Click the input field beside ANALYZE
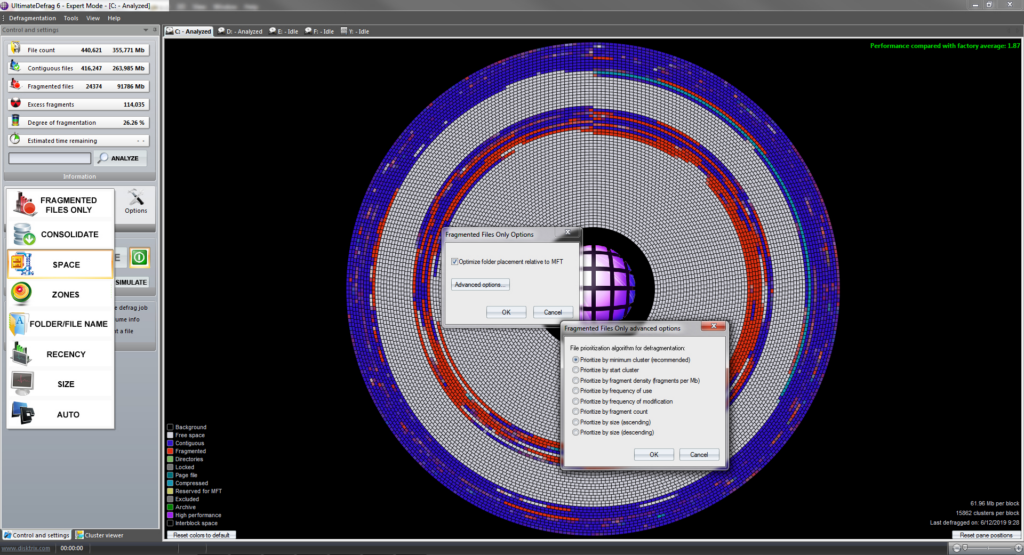The width and height of the screenshot is (1024, 555). tap(50, 158)
